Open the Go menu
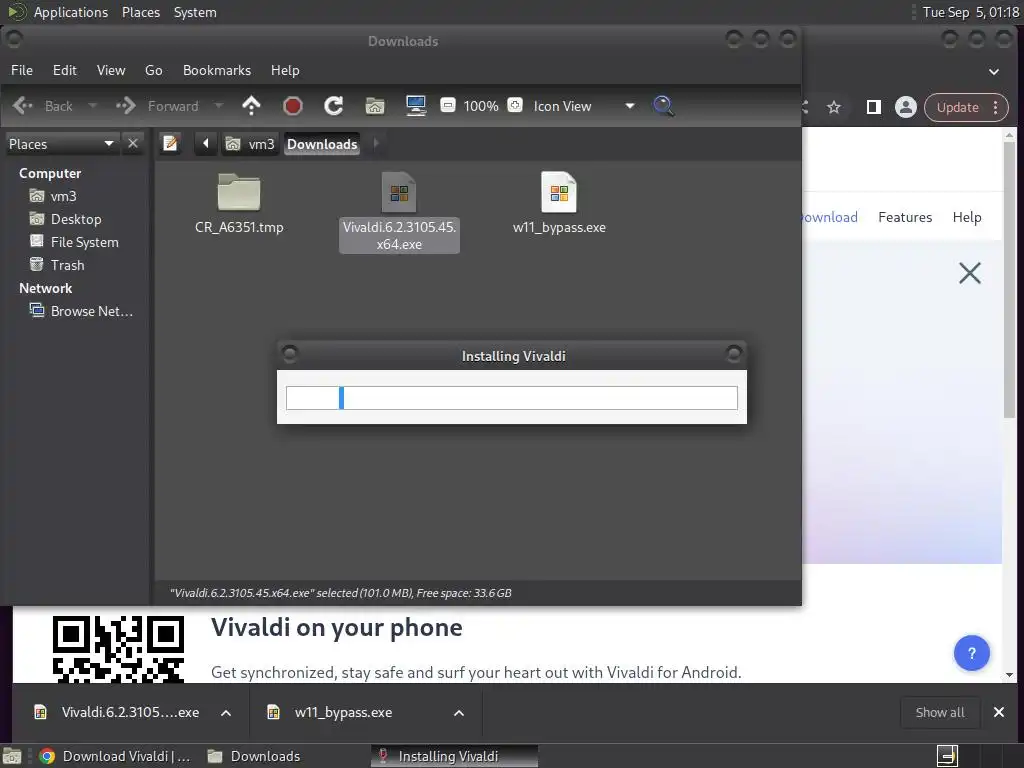Viewport: 1024px width, 768px height. pos(153,71)
